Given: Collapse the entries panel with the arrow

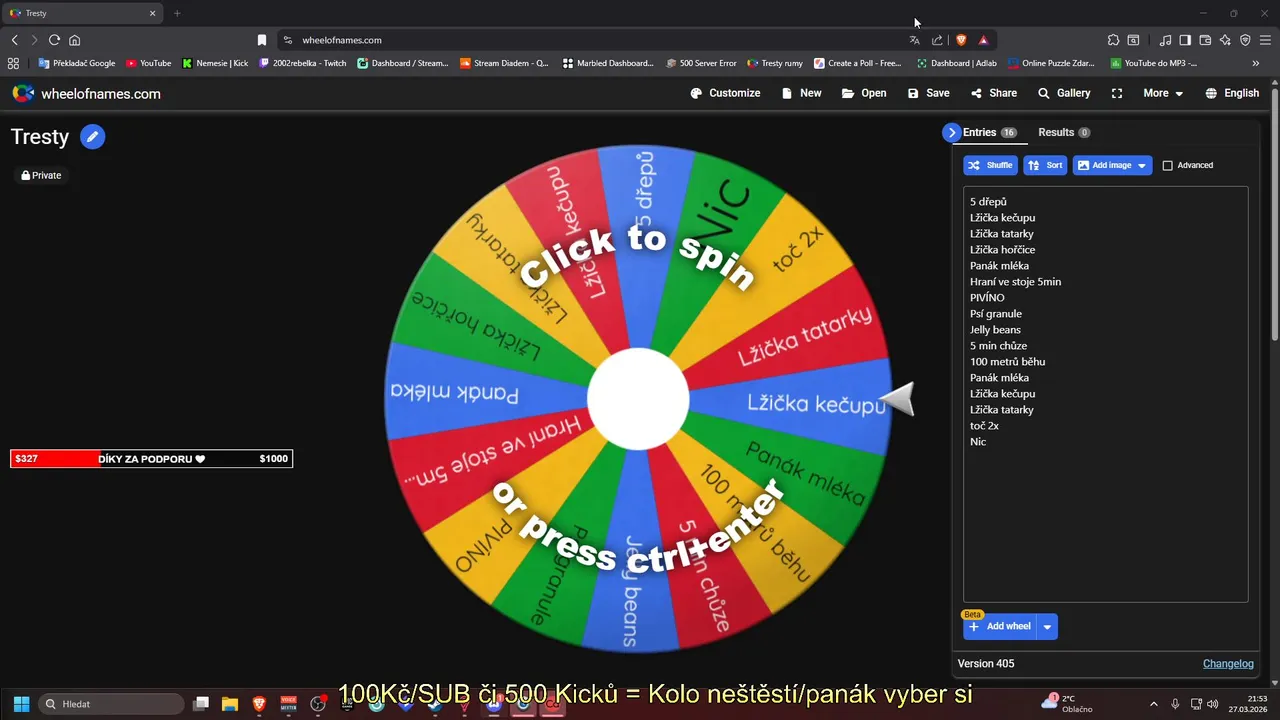Looking at the screenshot, I should 951,132.
